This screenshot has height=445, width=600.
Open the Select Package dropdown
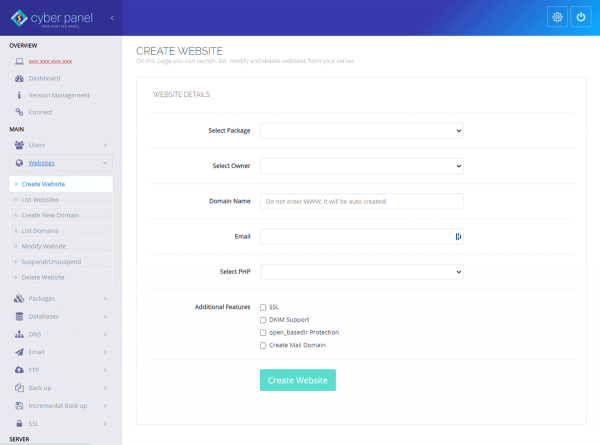pos(362,131)
